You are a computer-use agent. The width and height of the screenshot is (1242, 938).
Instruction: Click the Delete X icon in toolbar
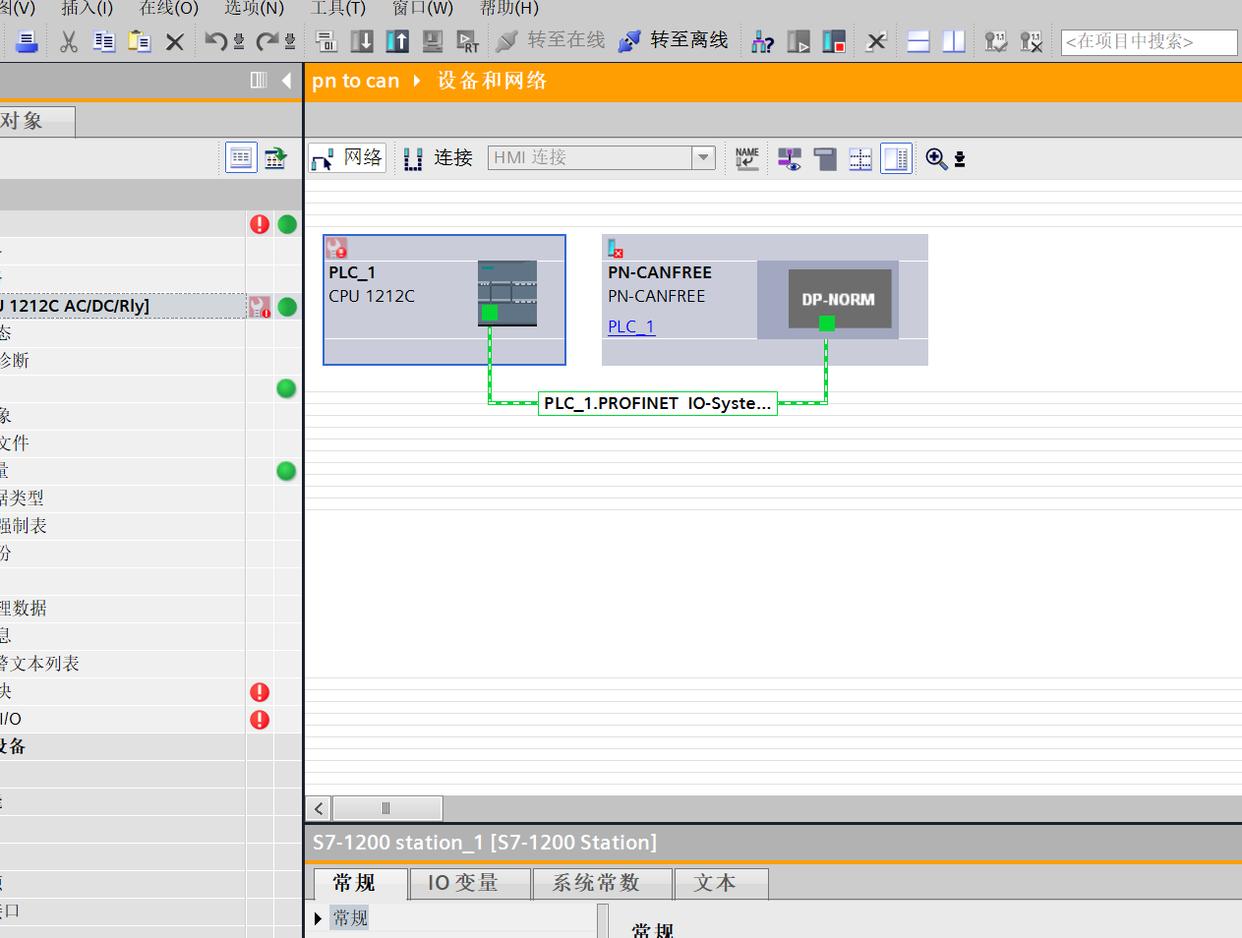(175, 41)
